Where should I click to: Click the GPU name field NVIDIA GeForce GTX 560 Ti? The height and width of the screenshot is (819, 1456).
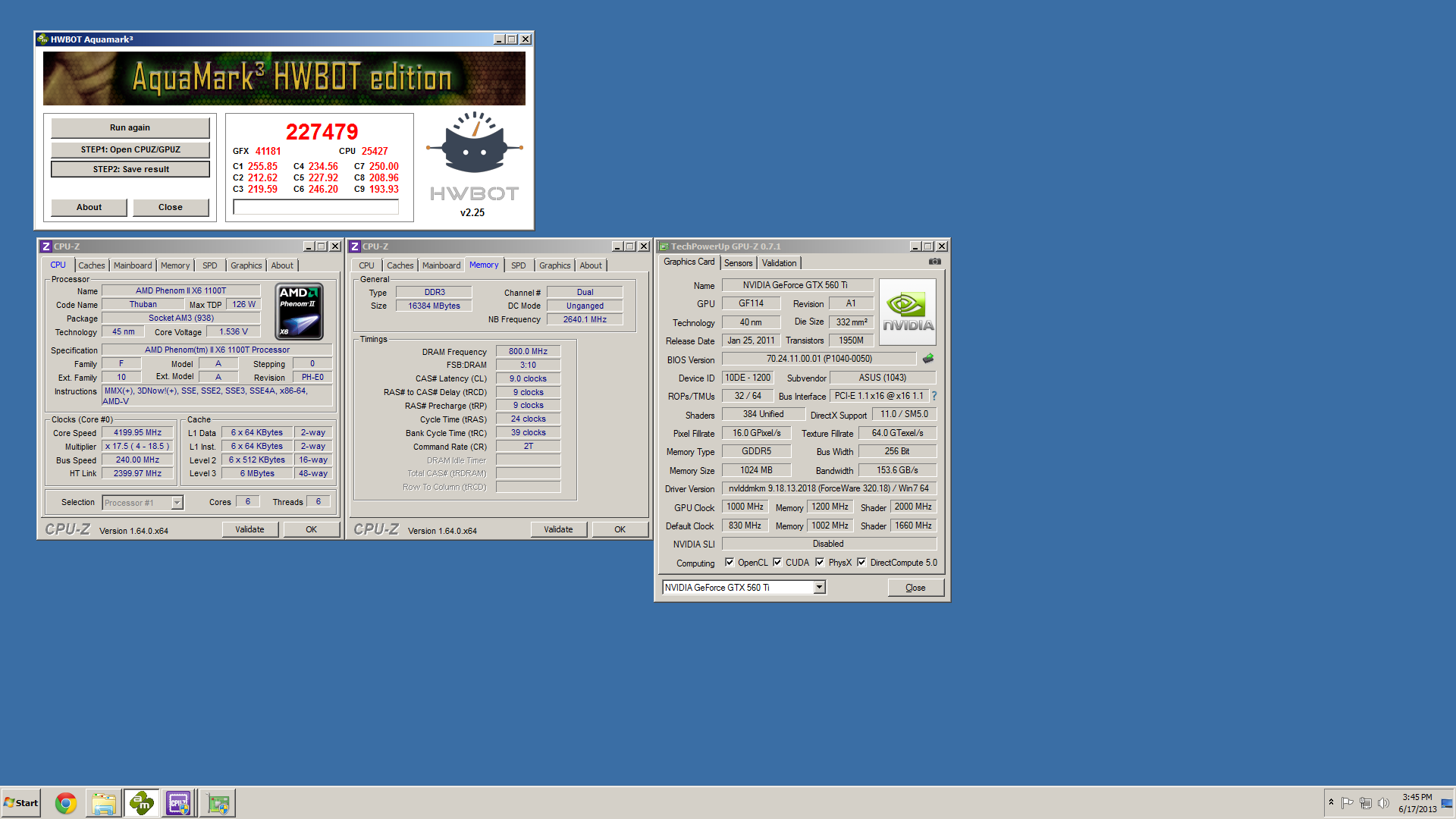[x=797, y=285]
